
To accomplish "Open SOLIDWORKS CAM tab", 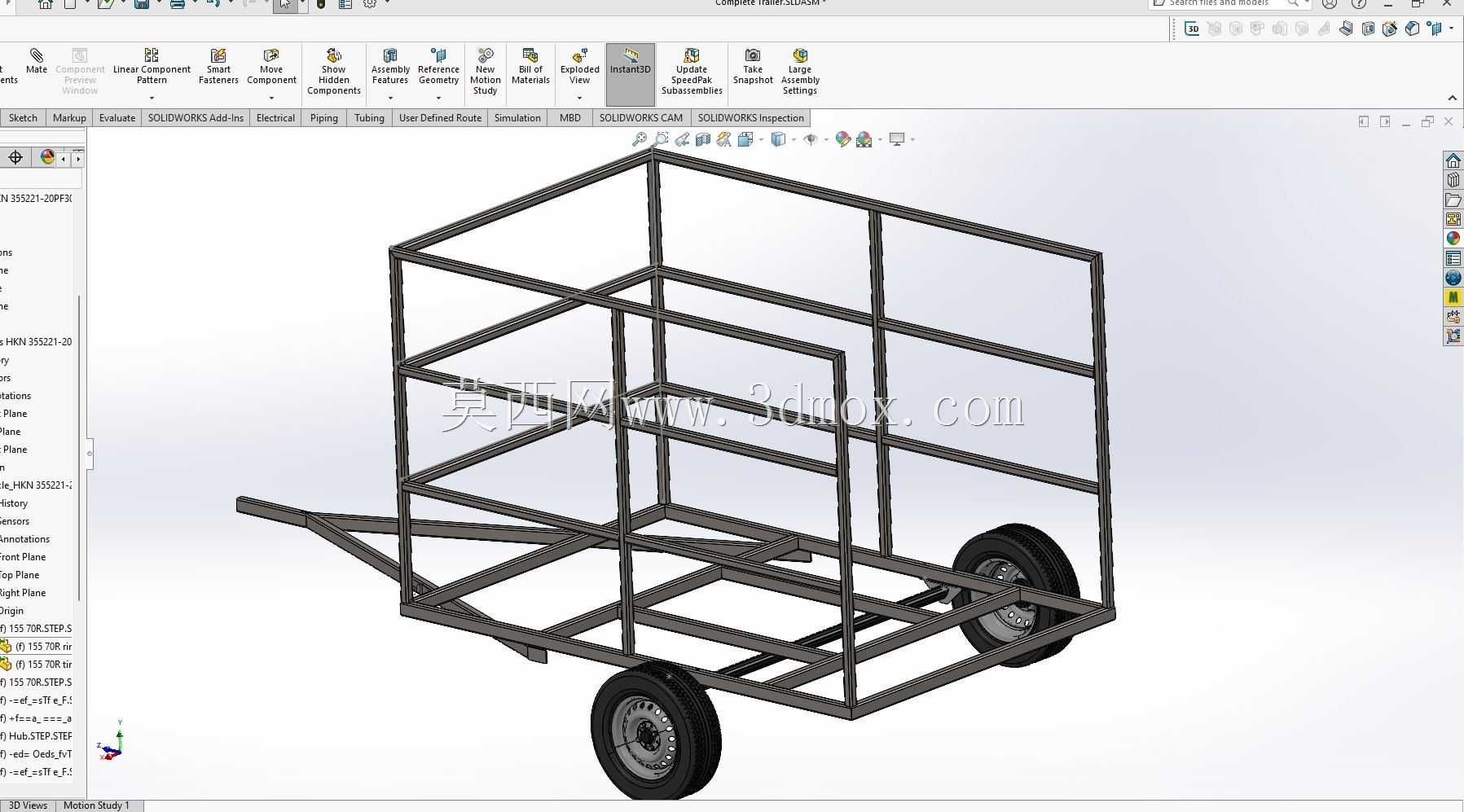I will (641, 118).
